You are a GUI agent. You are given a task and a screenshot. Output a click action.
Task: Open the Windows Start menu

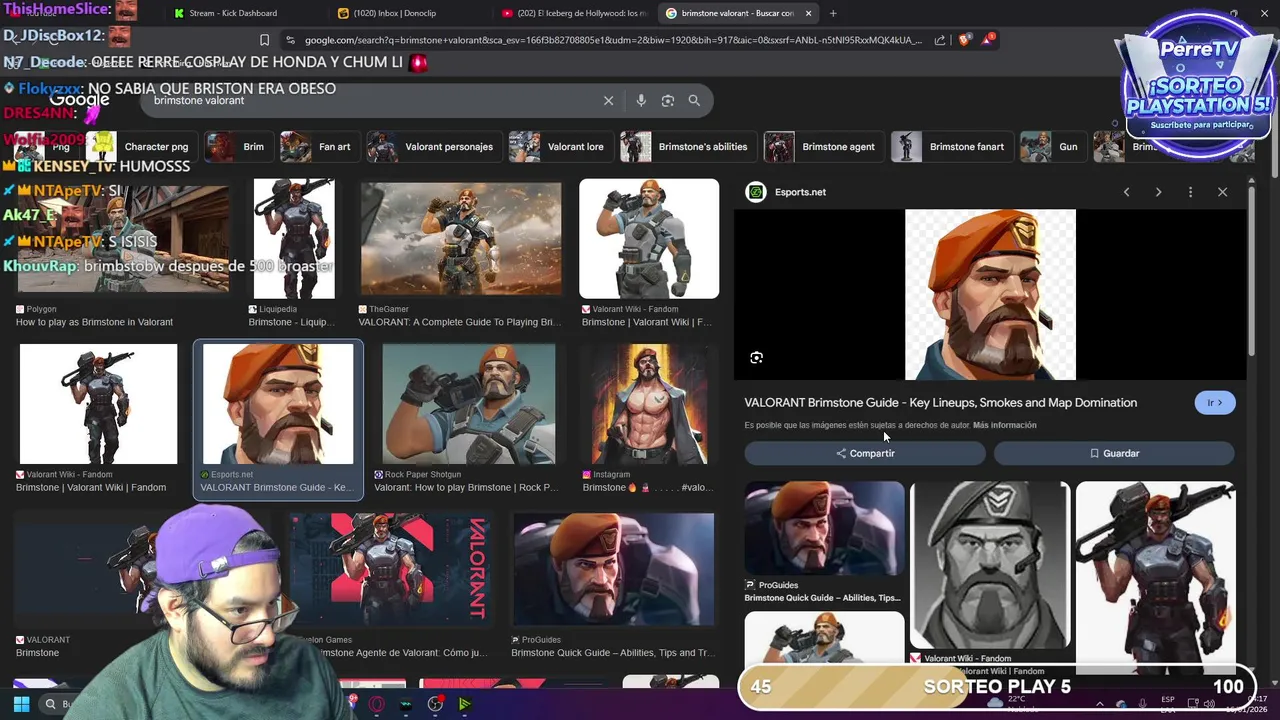pos(21,704)
